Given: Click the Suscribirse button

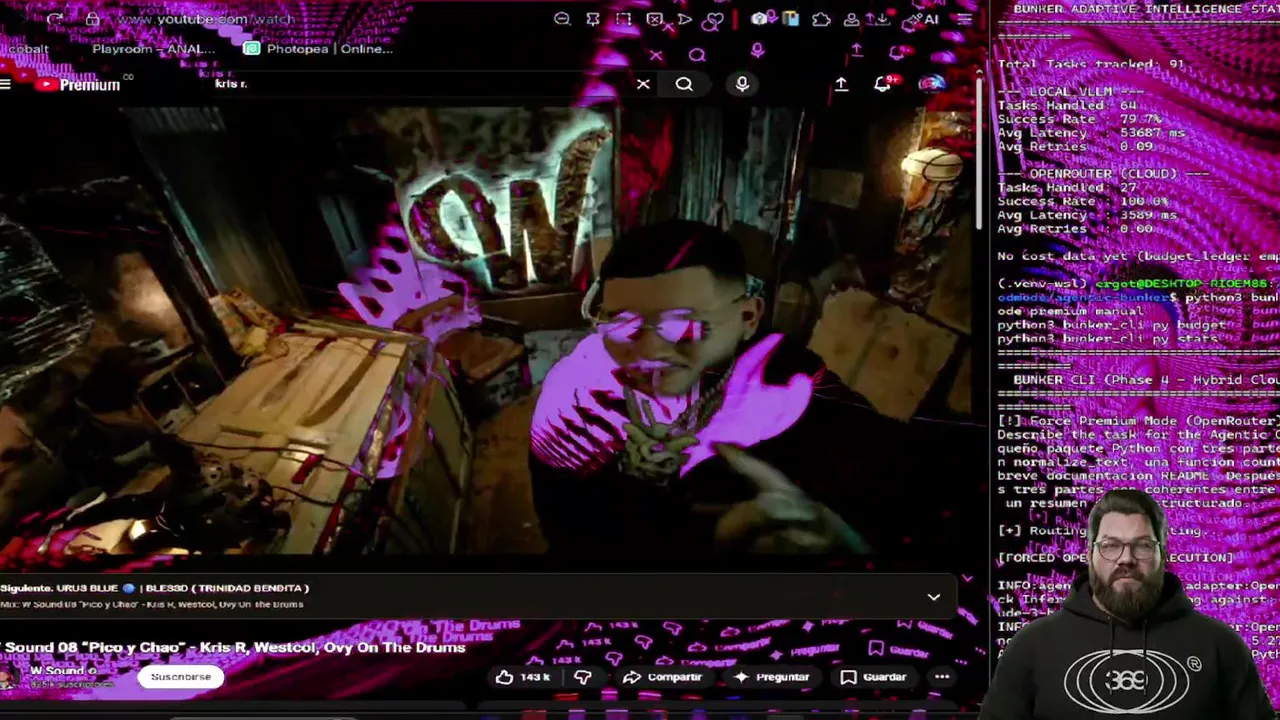Looking at the screenshot, I should 181,677.
